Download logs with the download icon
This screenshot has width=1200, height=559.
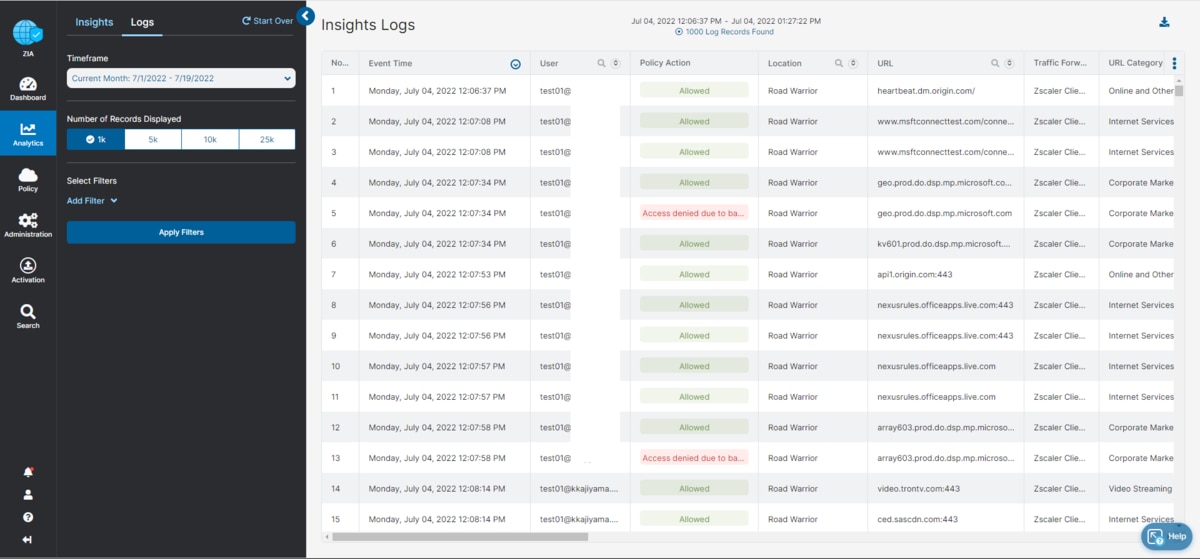[x=1164, y=23]
